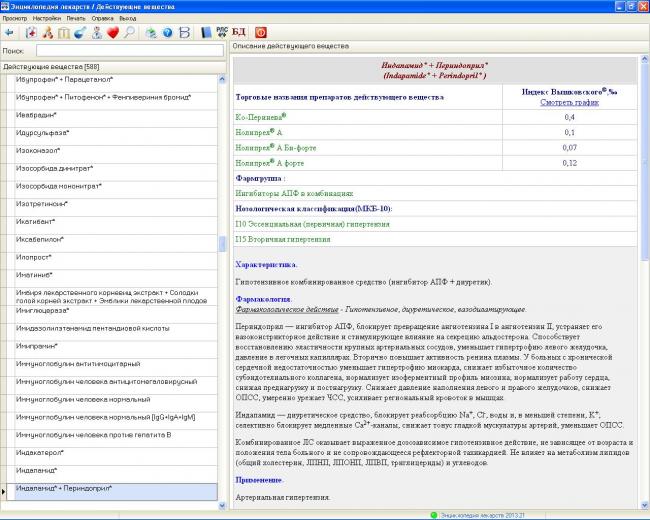The height and width of the screenshot is (520, 650).
Task: Select Ибупрофен + Парацетамол in list
Action: pos(116,83)
